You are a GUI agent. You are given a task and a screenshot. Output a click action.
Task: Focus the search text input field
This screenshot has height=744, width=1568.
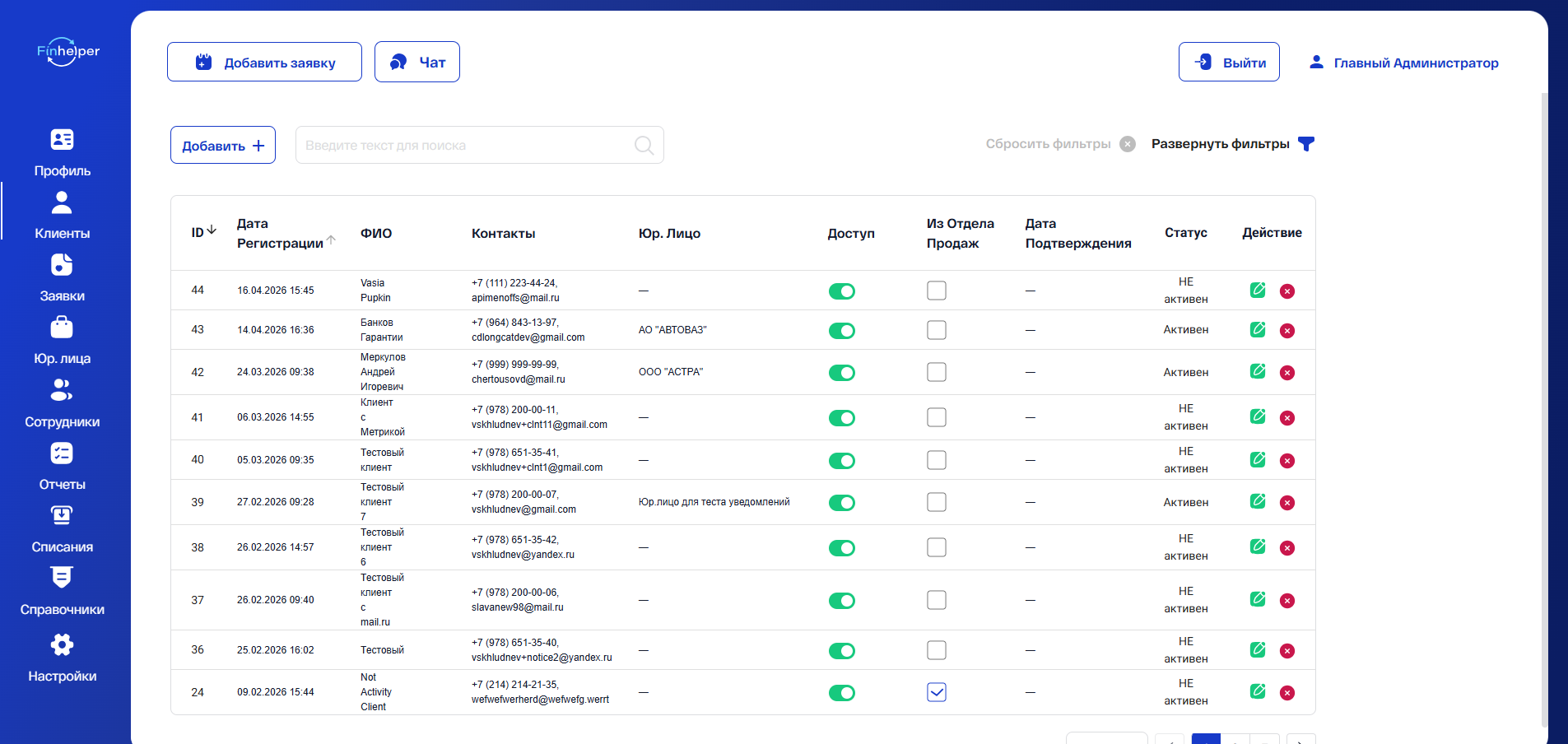click(x=479, y=145)
